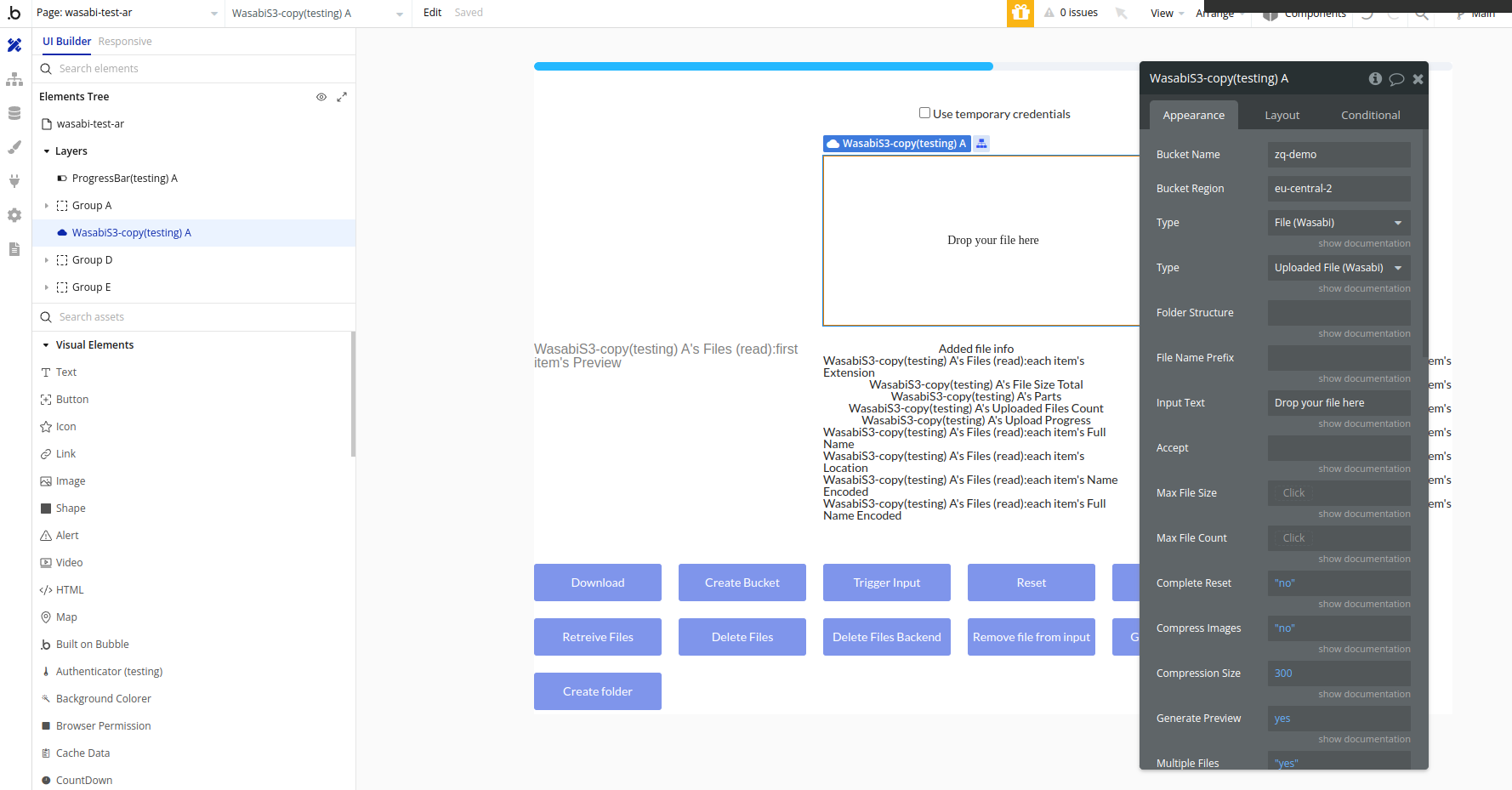Collapse the Visual Elements section

47,345
